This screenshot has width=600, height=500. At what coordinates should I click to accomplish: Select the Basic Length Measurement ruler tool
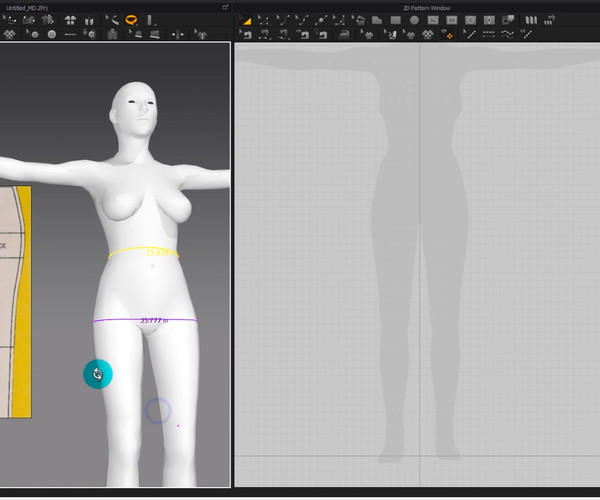[150, 20]
